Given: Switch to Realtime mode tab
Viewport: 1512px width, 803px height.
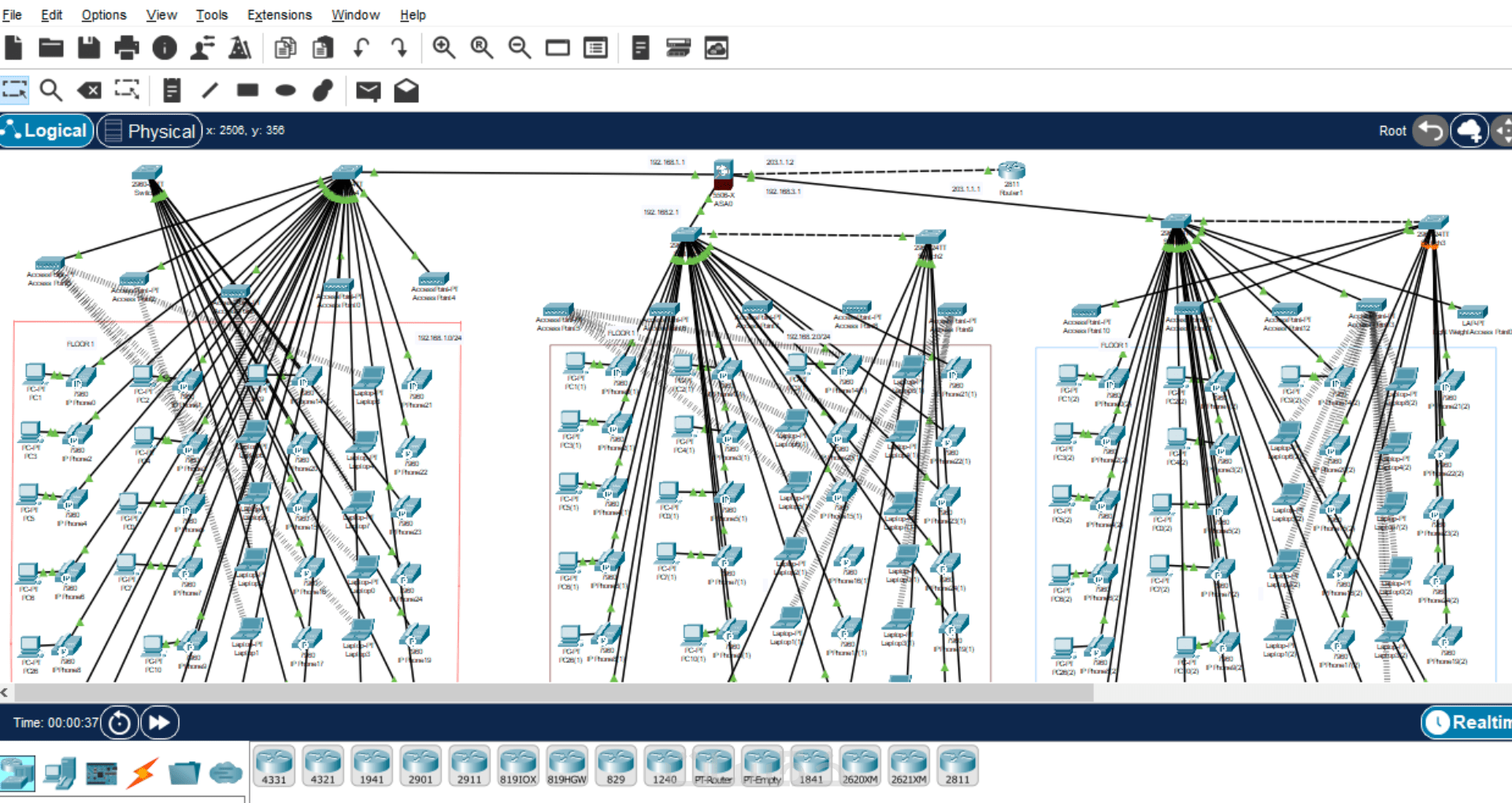Looking at the screenshot, I should (x=1467, y=722).
